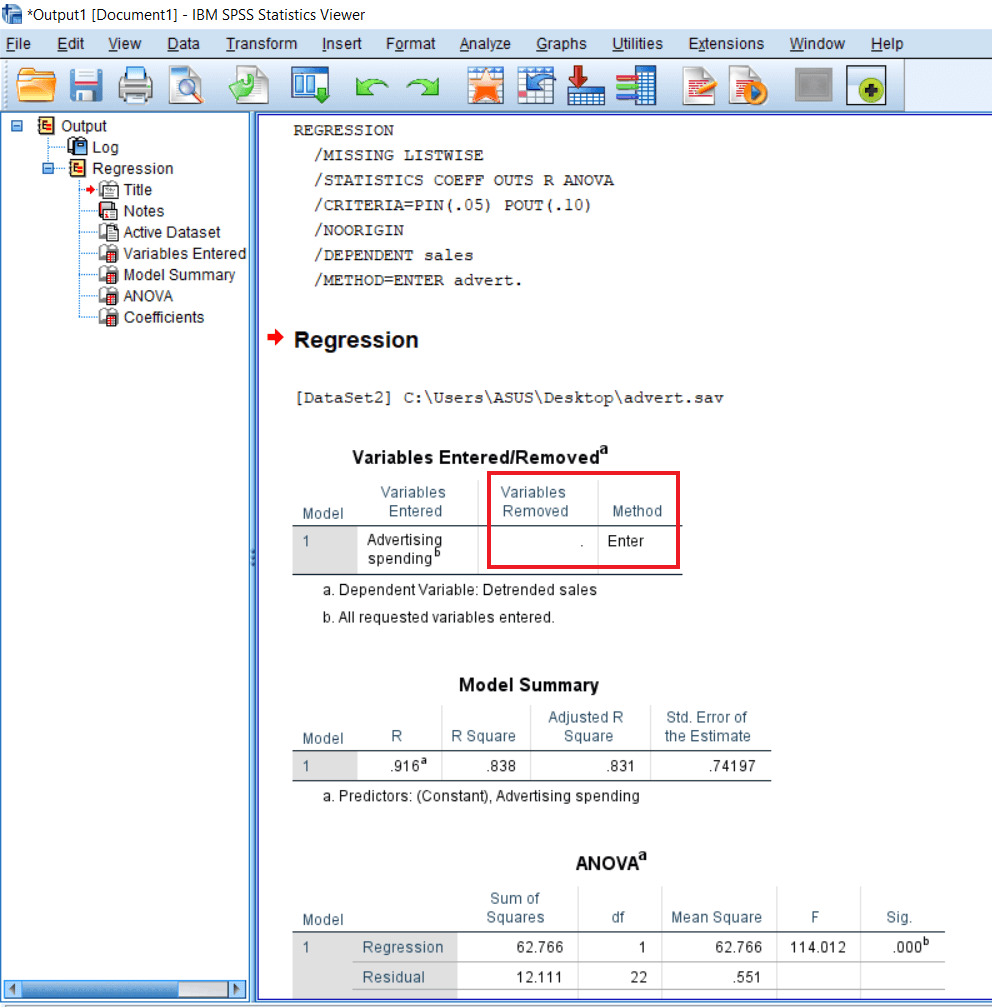The width and height of the screenshot is (992, 1007).
Task: Open the Graphs menu
Action: [561, 44]
